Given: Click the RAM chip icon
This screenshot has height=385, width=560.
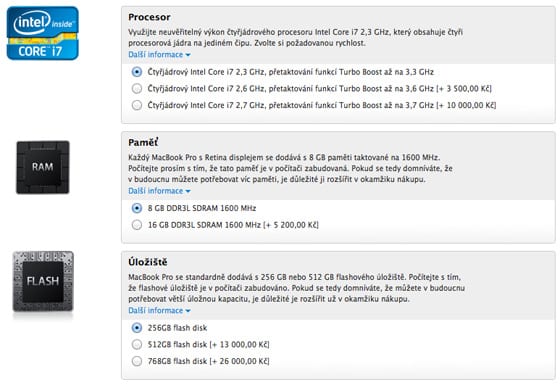Looking at the screenshot, I should [x=43, y=168].
